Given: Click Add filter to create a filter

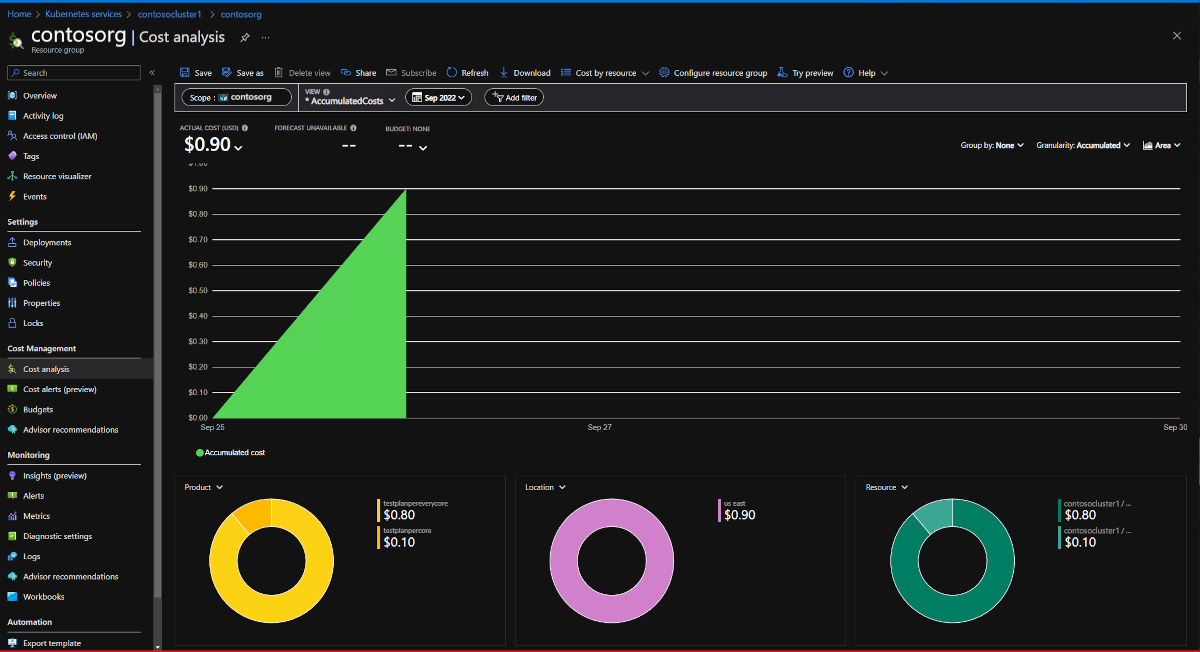Looking at the screenshot, I should coord(513,97).
